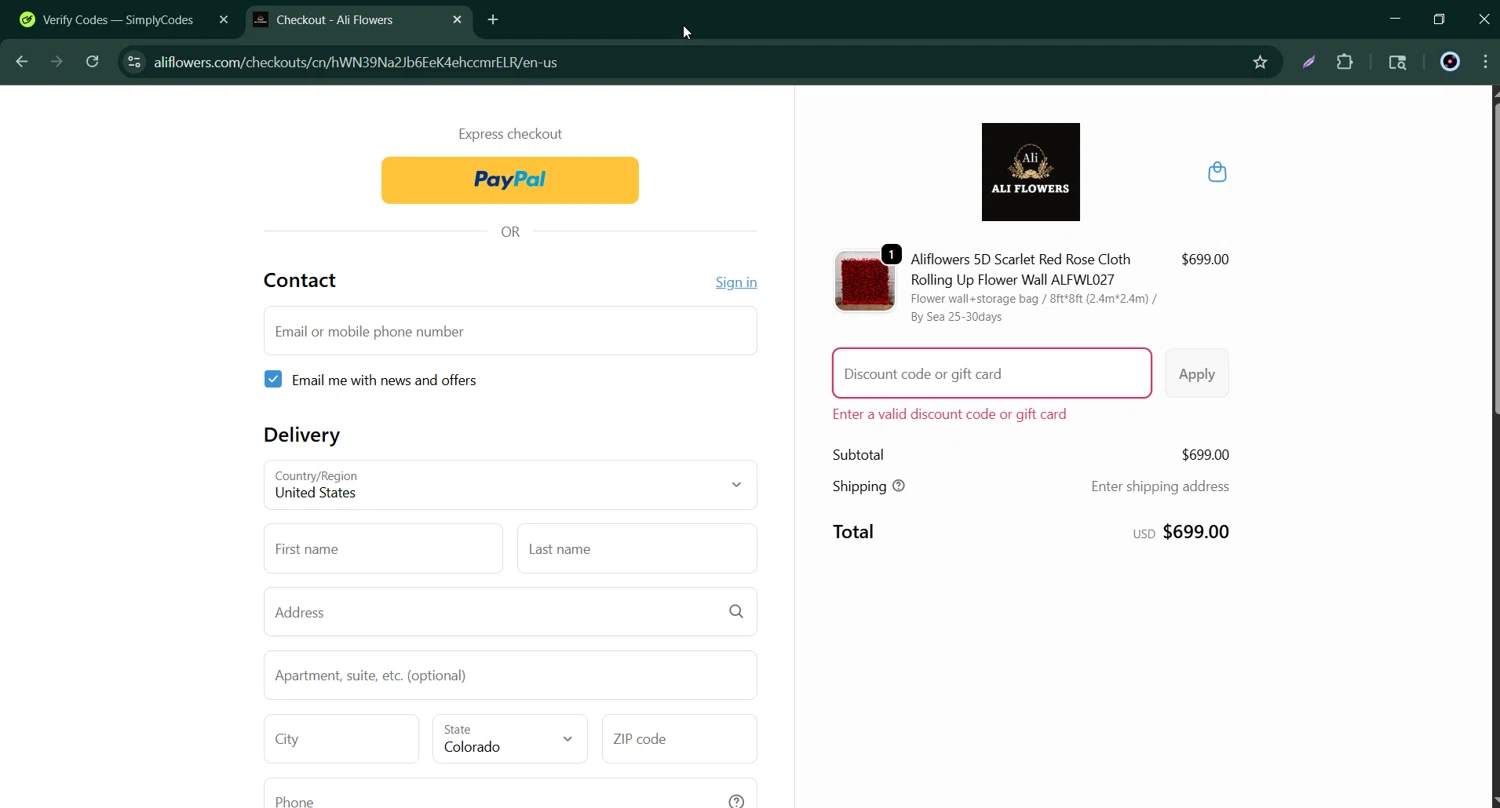The height and width of the screenshot is (808, 1500).
Task: Click the Sign in link
Action: click(x=736, y=282)
